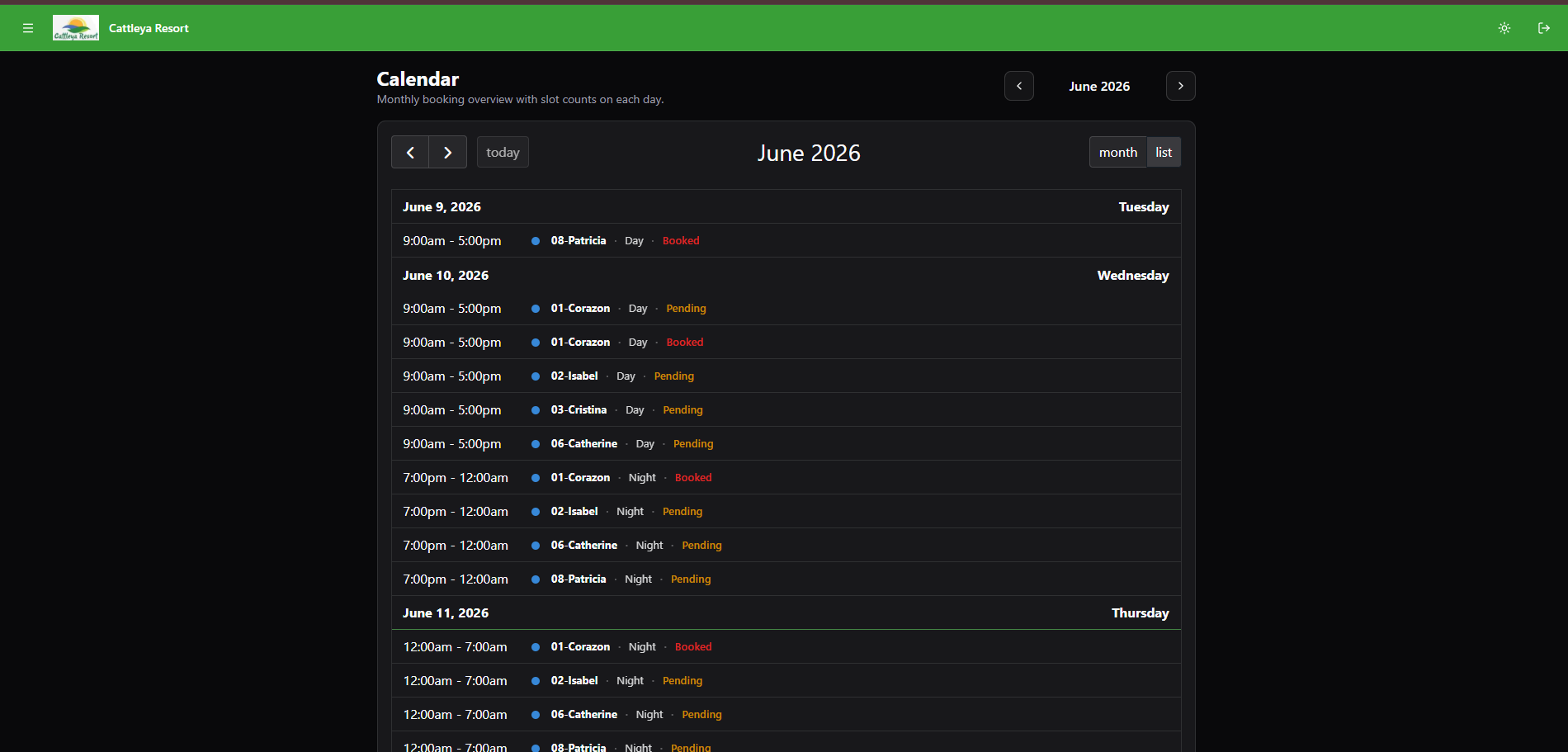Open 01-Corazon Day Booked event
The image size is (1568, 752).
(x=786, y=342)
